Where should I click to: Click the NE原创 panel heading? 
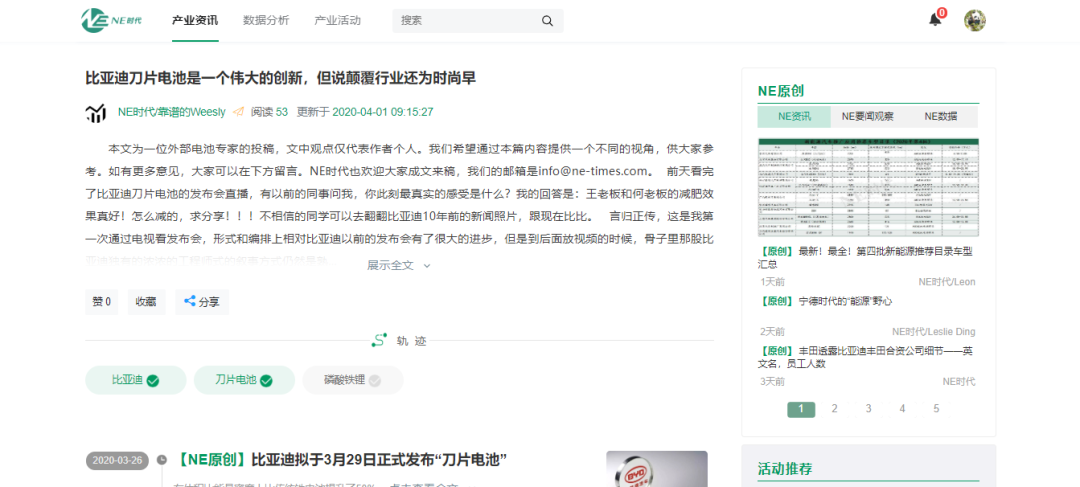click(x=781, y=91)
